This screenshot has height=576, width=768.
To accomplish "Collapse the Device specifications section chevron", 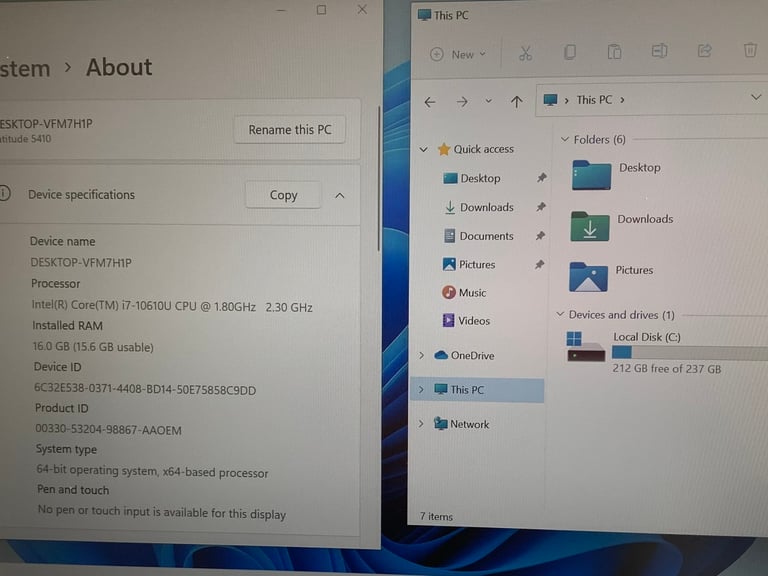I will point(339,195).
